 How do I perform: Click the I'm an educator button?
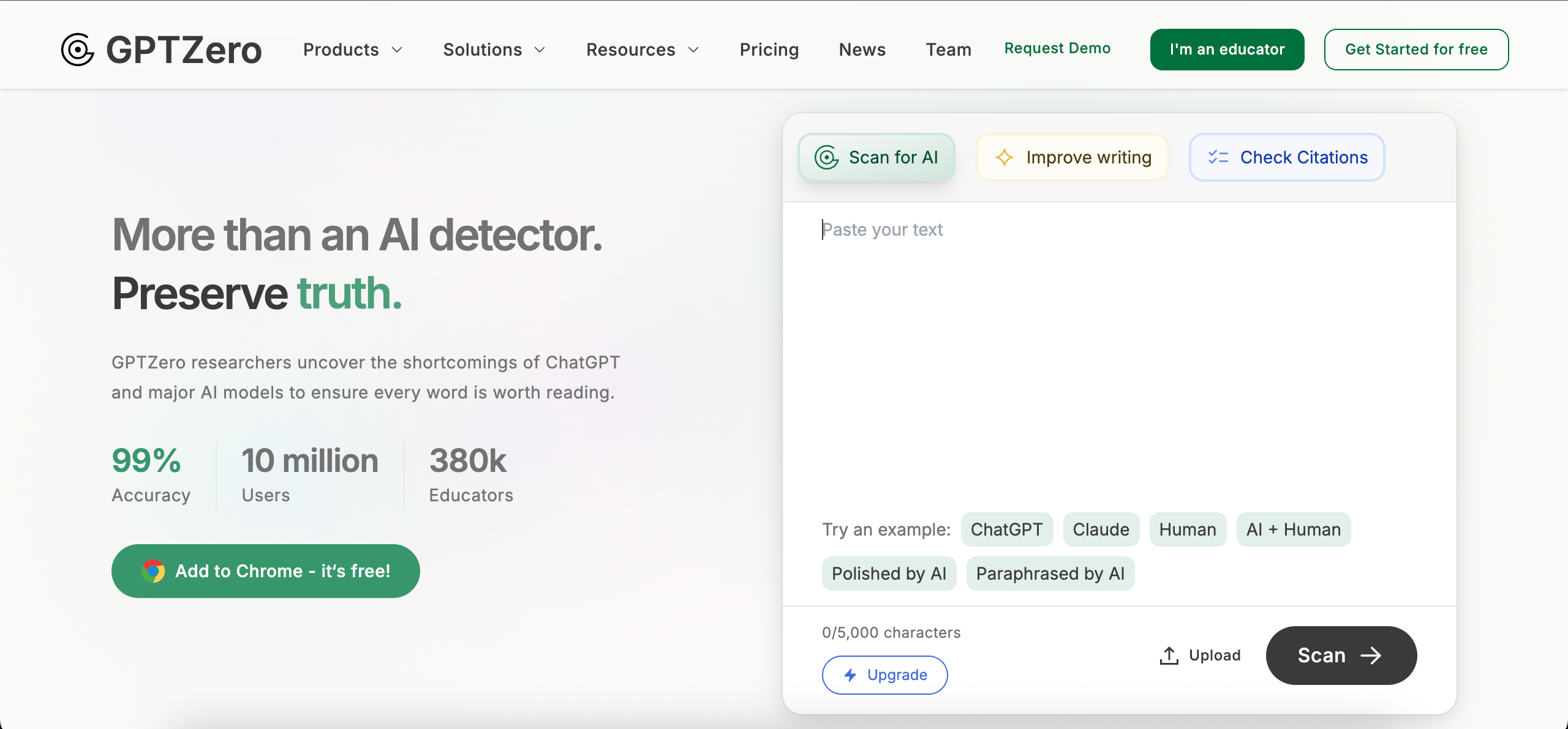click(1227, 50)
